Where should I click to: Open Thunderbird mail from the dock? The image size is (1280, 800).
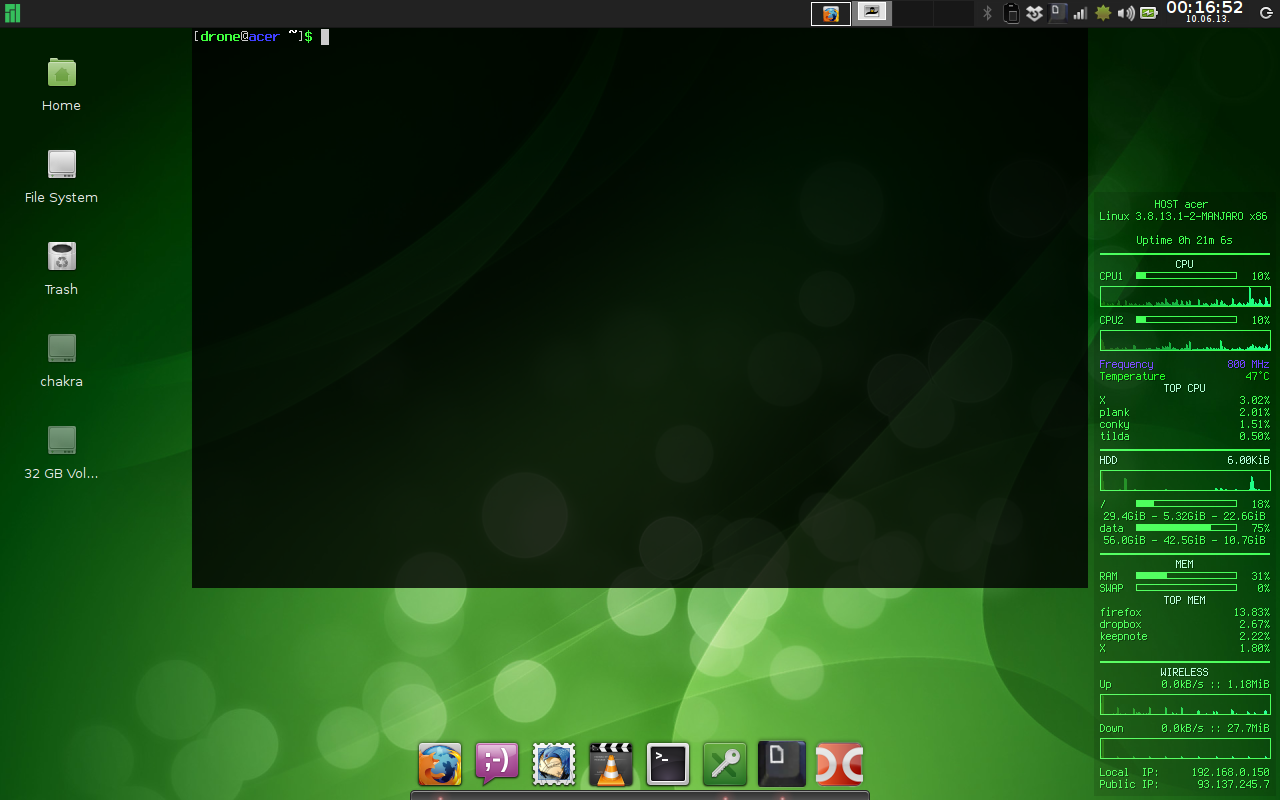point(554,765)
